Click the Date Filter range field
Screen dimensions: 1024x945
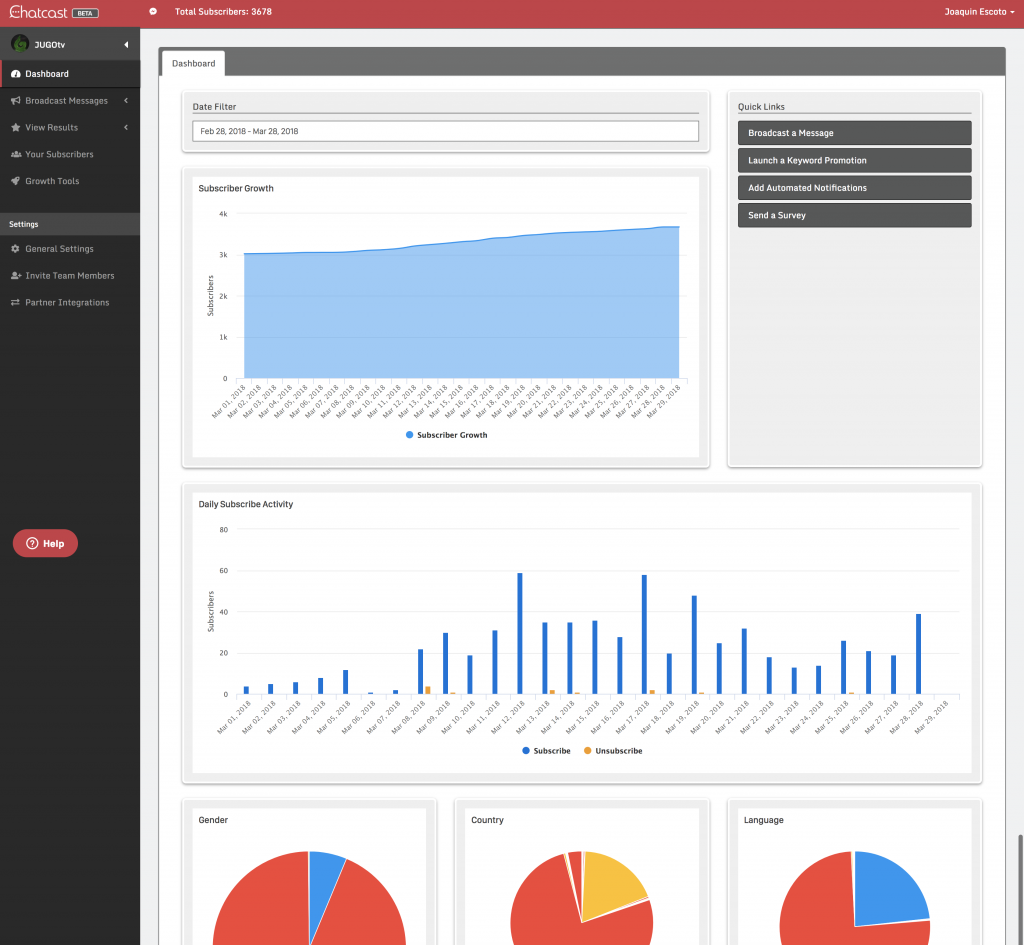click(x=445, y=131)
